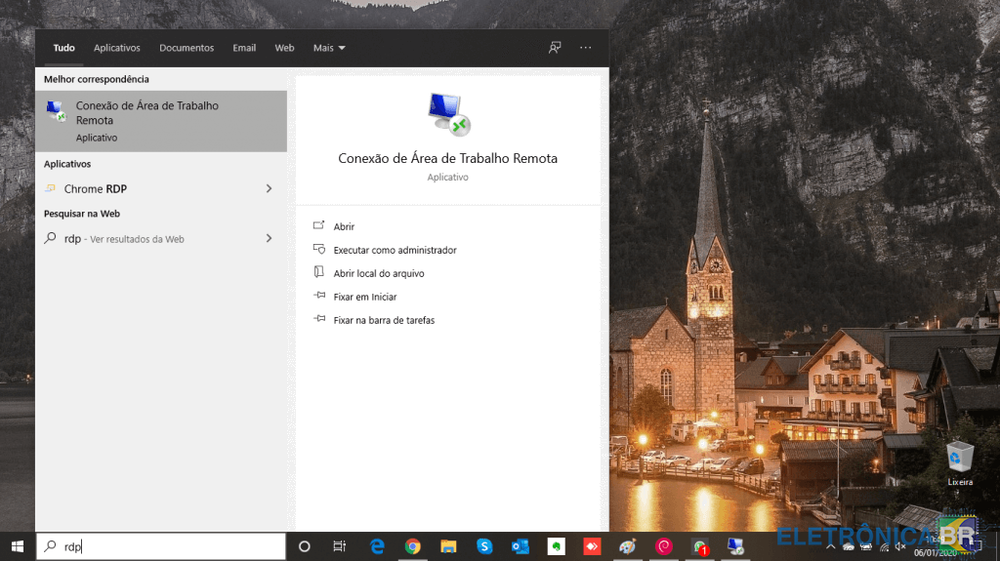The image size is (1000, 561).
Task: Click Abrir to open Remote Desktop
Action: pyautogui.click(x=344, y=227)
